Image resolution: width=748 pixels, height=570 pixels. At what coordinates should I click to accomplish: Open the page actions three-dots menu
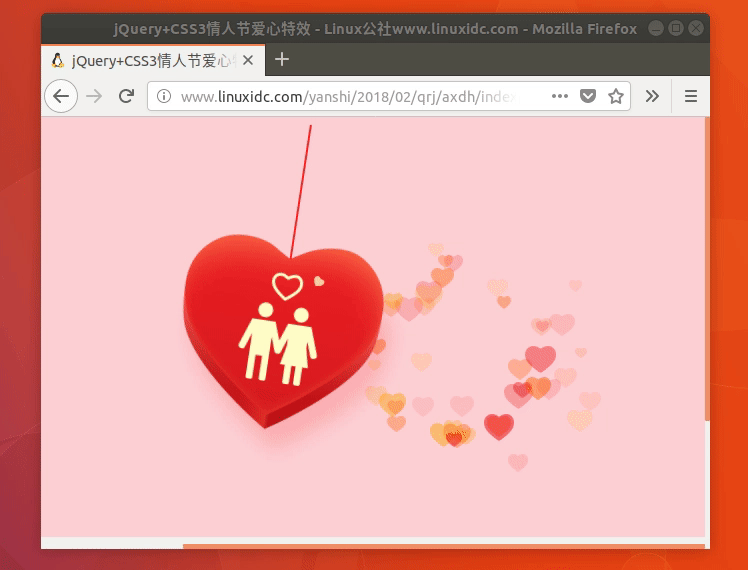tap(560, 96)
